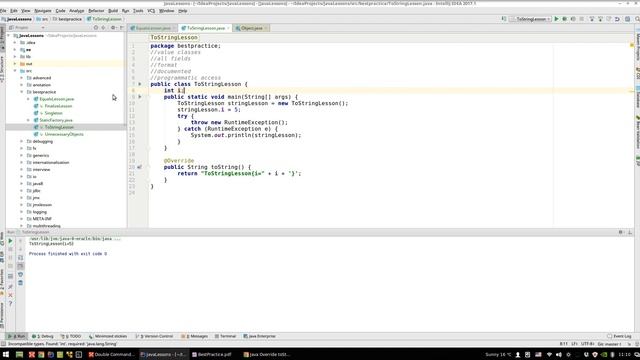The width and height of the screenshot is (640, 360).
Task: Open the Debug tool window button
Action: click(x=43, y=336)
